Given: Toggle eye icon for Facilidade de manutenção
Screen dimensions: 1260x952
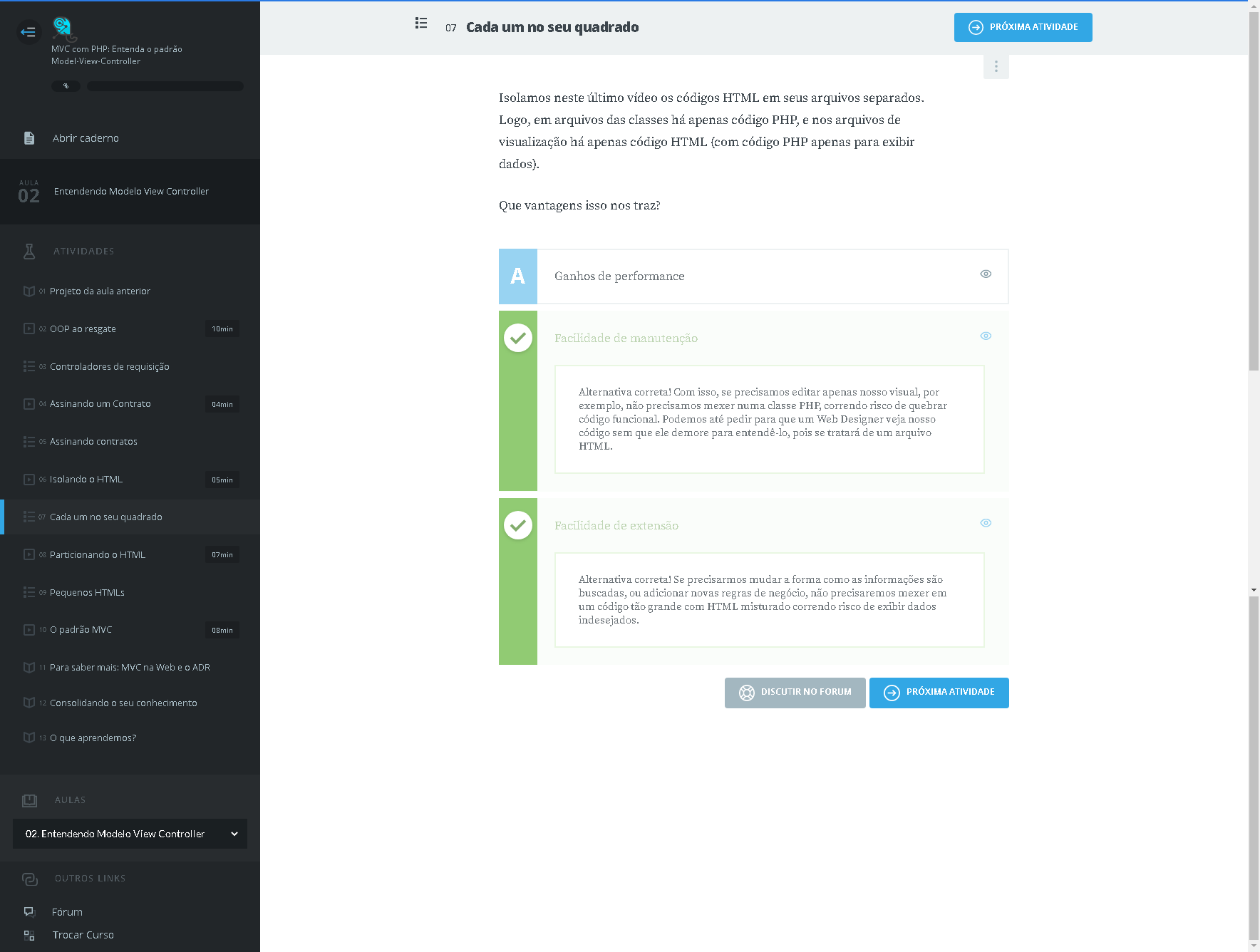Looking at the screenshot, I should 986,336.
